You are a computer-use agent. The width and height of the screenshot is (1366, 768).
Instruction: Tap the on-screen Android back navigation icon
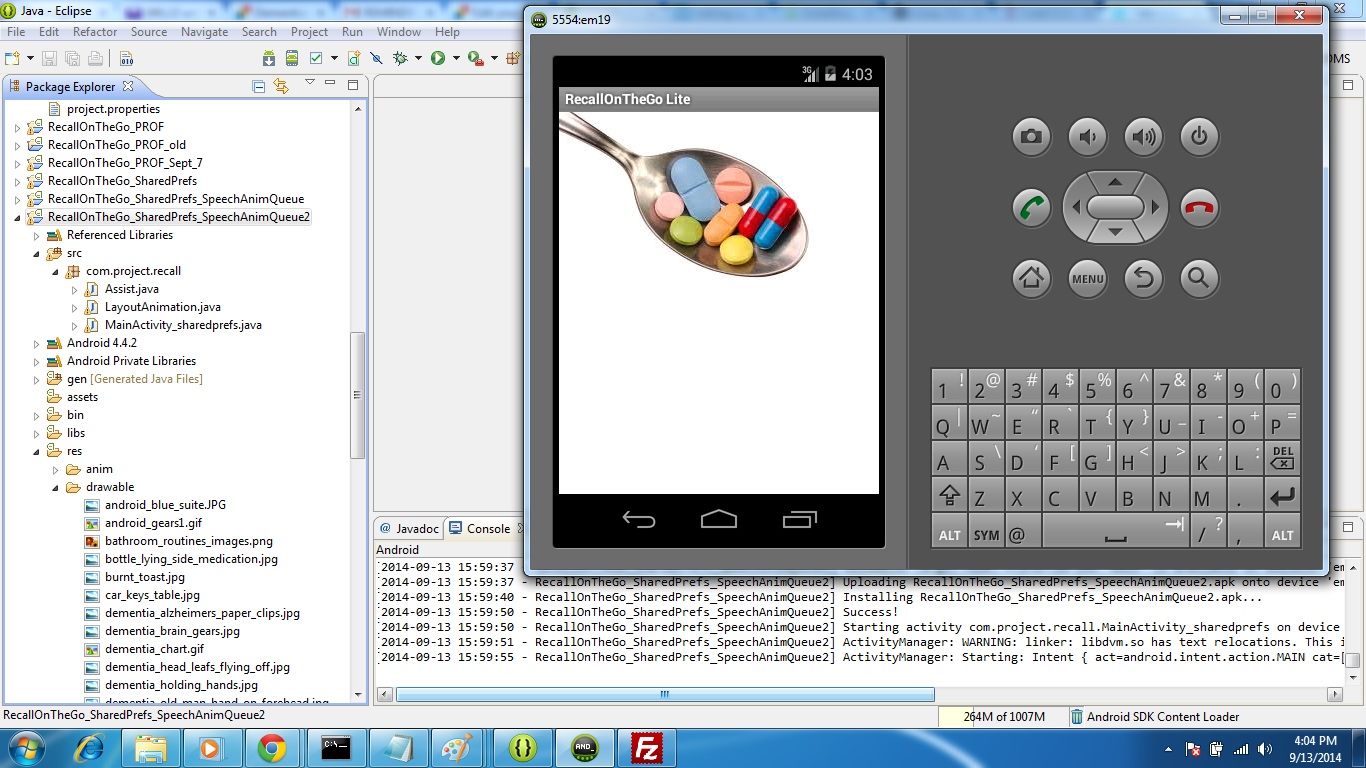pyautogui.click(x=639, y=519)
